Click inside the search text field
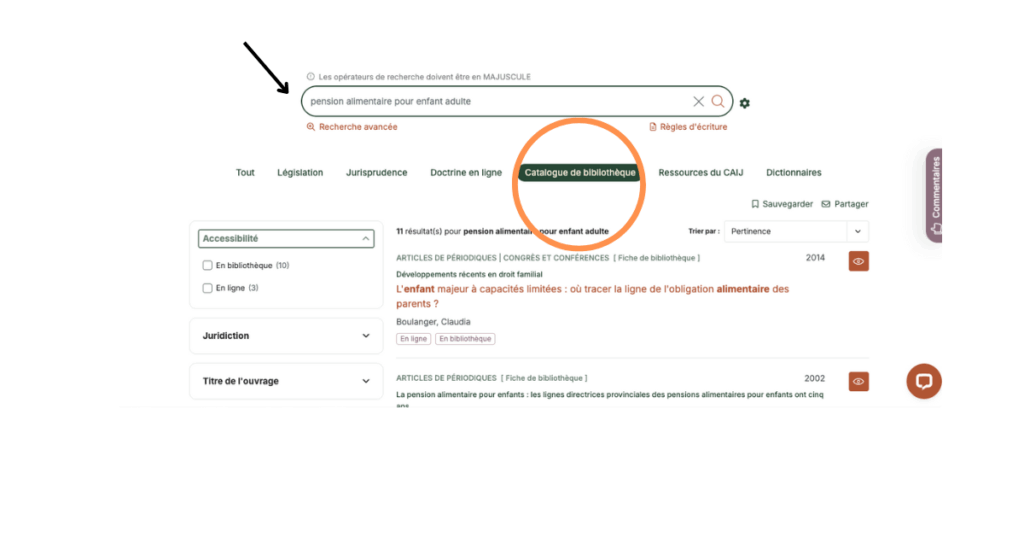This screenshot has height=538, width=1024. click(x=490, y=101)
